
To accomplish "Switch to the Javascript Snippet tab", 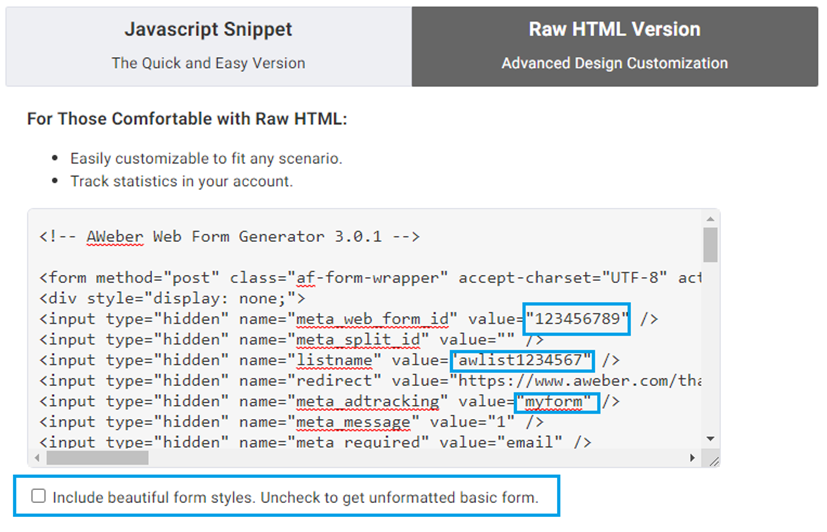I will [x=208, y=46].
